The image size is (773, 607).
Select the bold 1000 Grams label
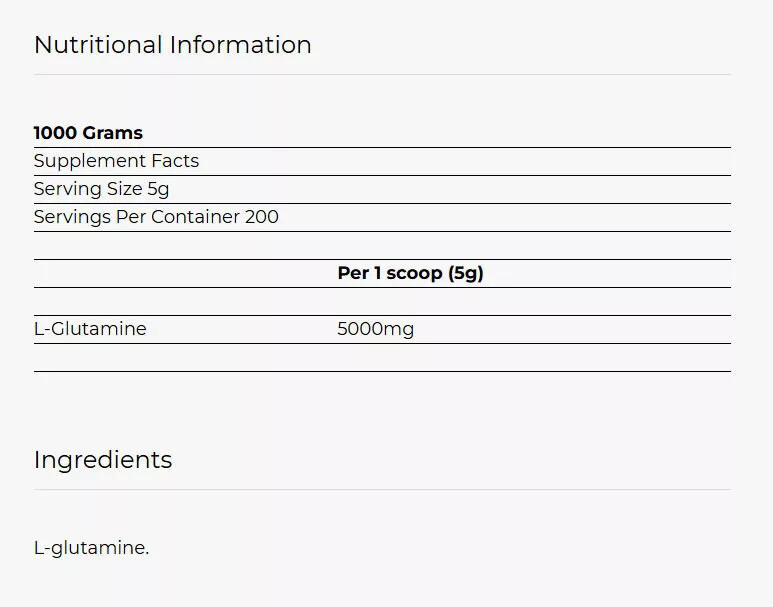coord(88,133)
